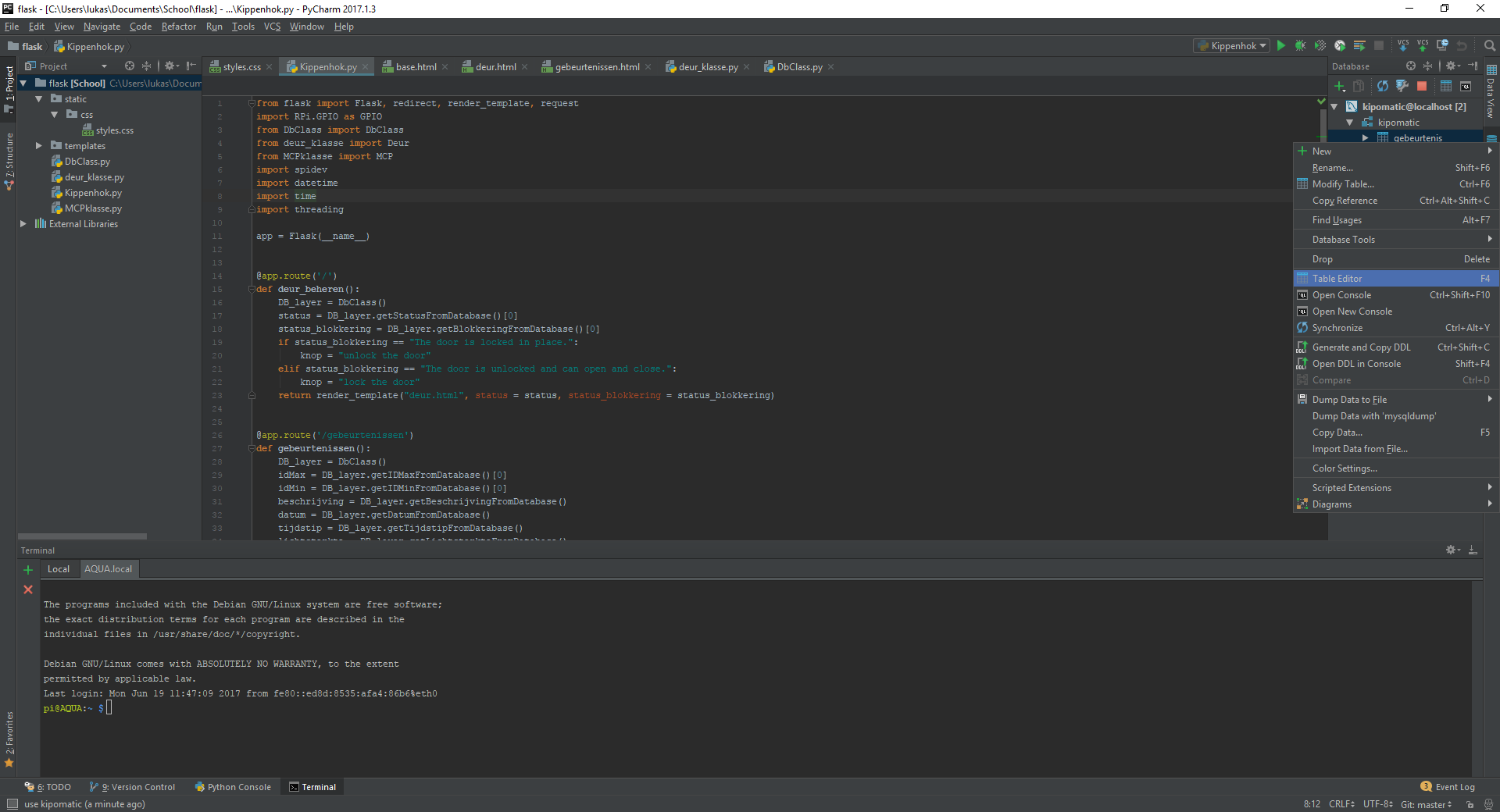Add a new terminal session with the plus icon
The width and height of the screenshot is (1500, 812).
(28, 570)
